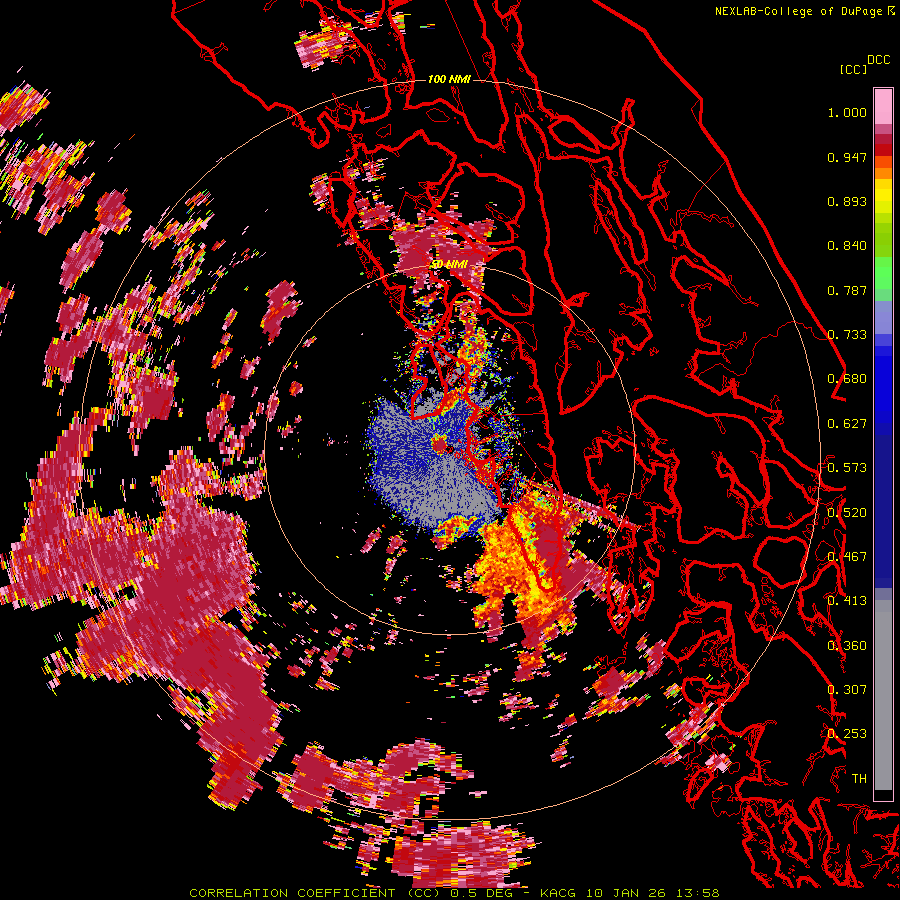Pick the bright green segment of the color bar
This screenshot has height=900, width=900.
pos(883,273)
